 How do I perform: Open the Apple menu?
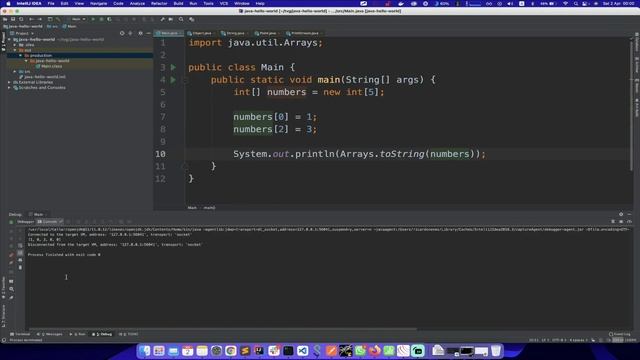point(8,3)
